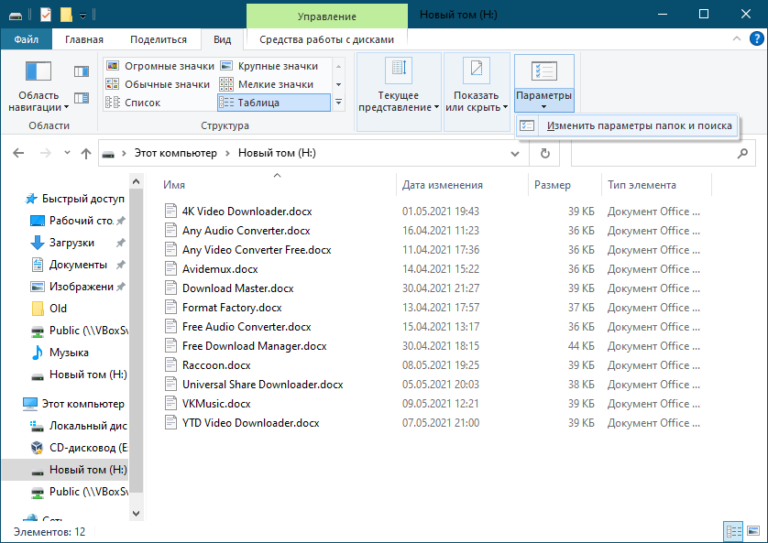Screen dimensions: 768x543
Task: Open Рабочий стол in navigation pane
Action: pyautogui.click(x=78, y=221)
